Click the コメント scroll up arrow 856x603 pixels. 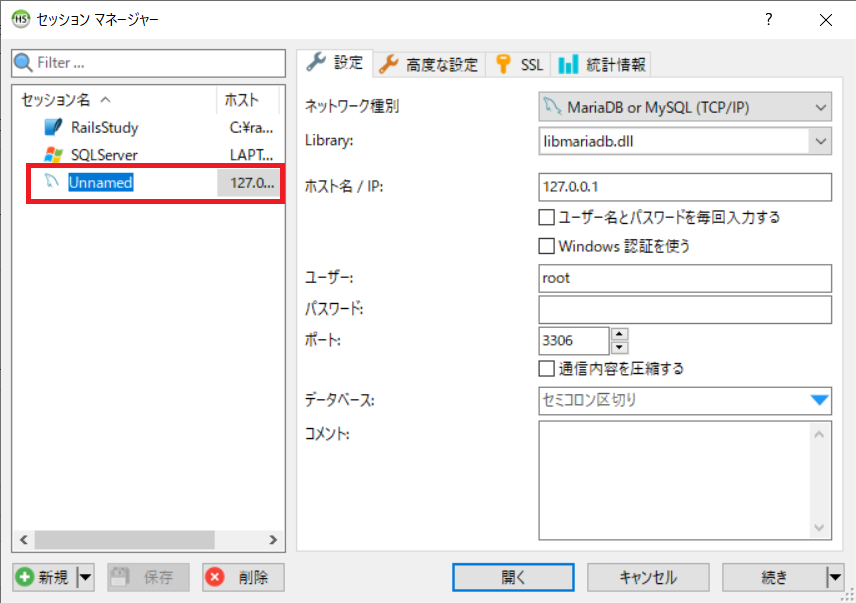point(819,434)
